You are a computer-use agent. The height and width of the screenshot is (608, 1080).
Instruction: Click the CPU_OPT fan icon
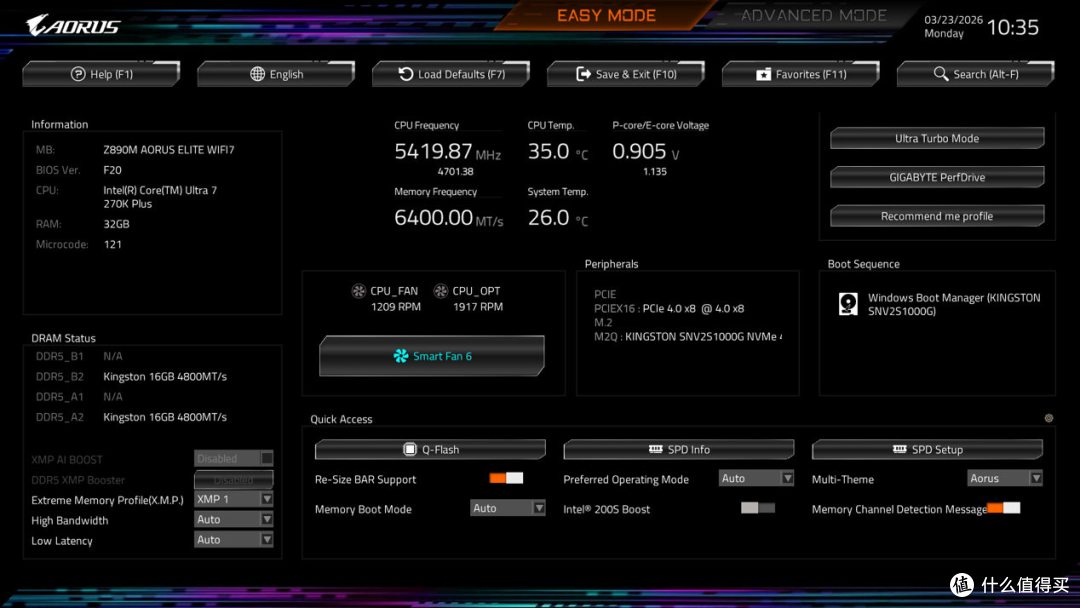(441, 291)
